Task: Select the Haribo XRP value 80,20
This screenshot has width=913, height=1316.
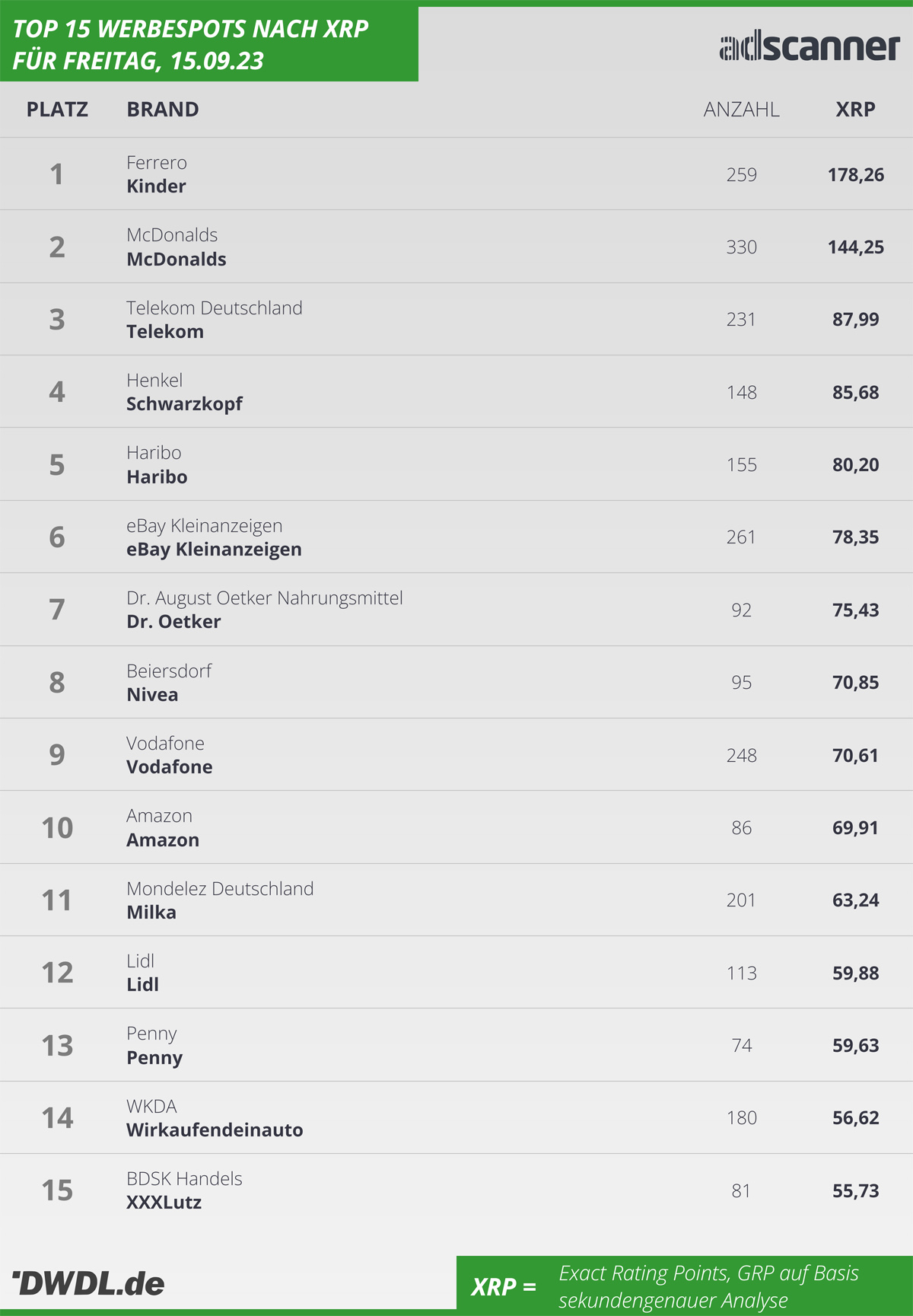Action: click(855, 464)
